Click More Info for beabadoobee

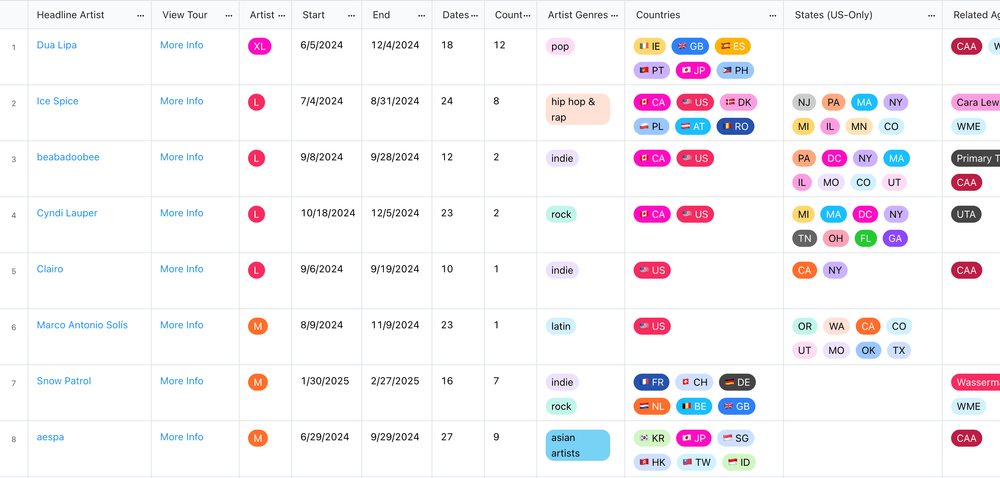(x=182, y=157)
